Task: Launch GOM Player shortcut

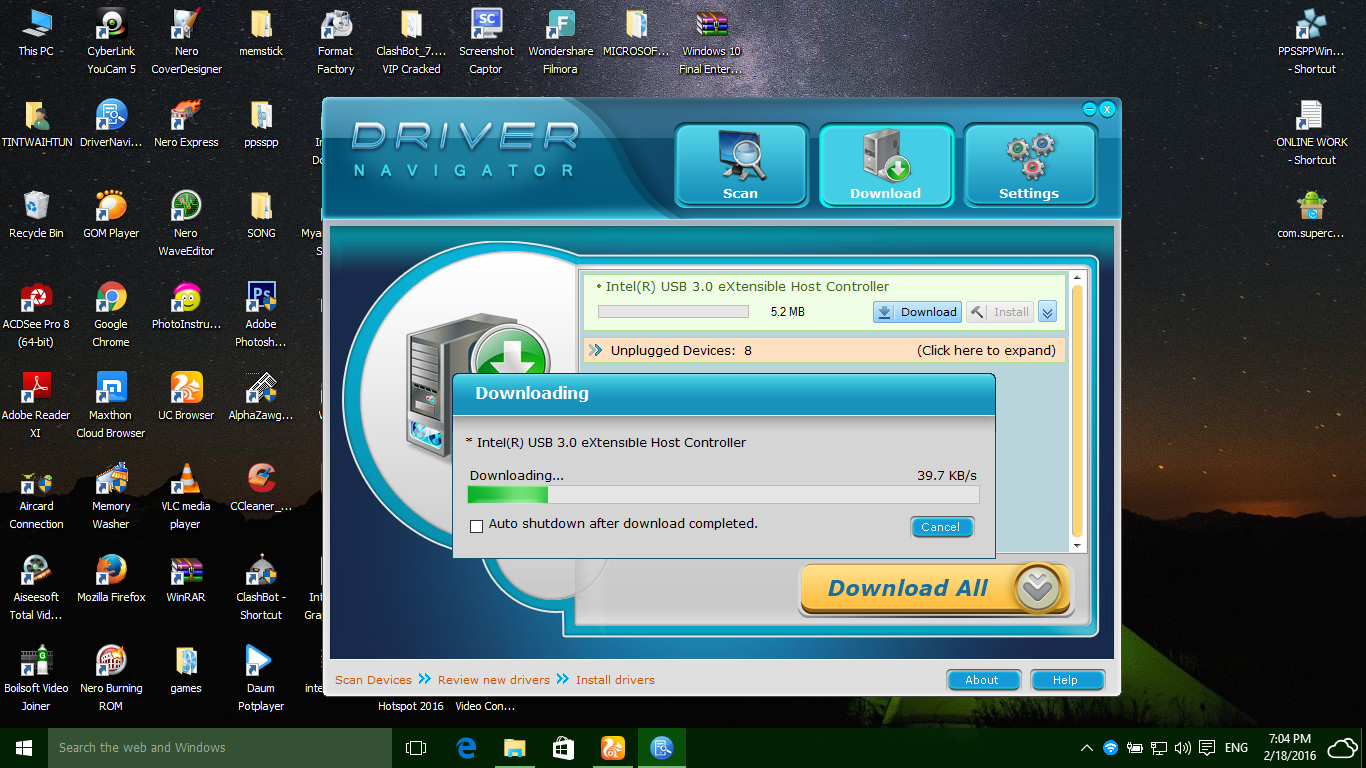Action: coord(111,215)
